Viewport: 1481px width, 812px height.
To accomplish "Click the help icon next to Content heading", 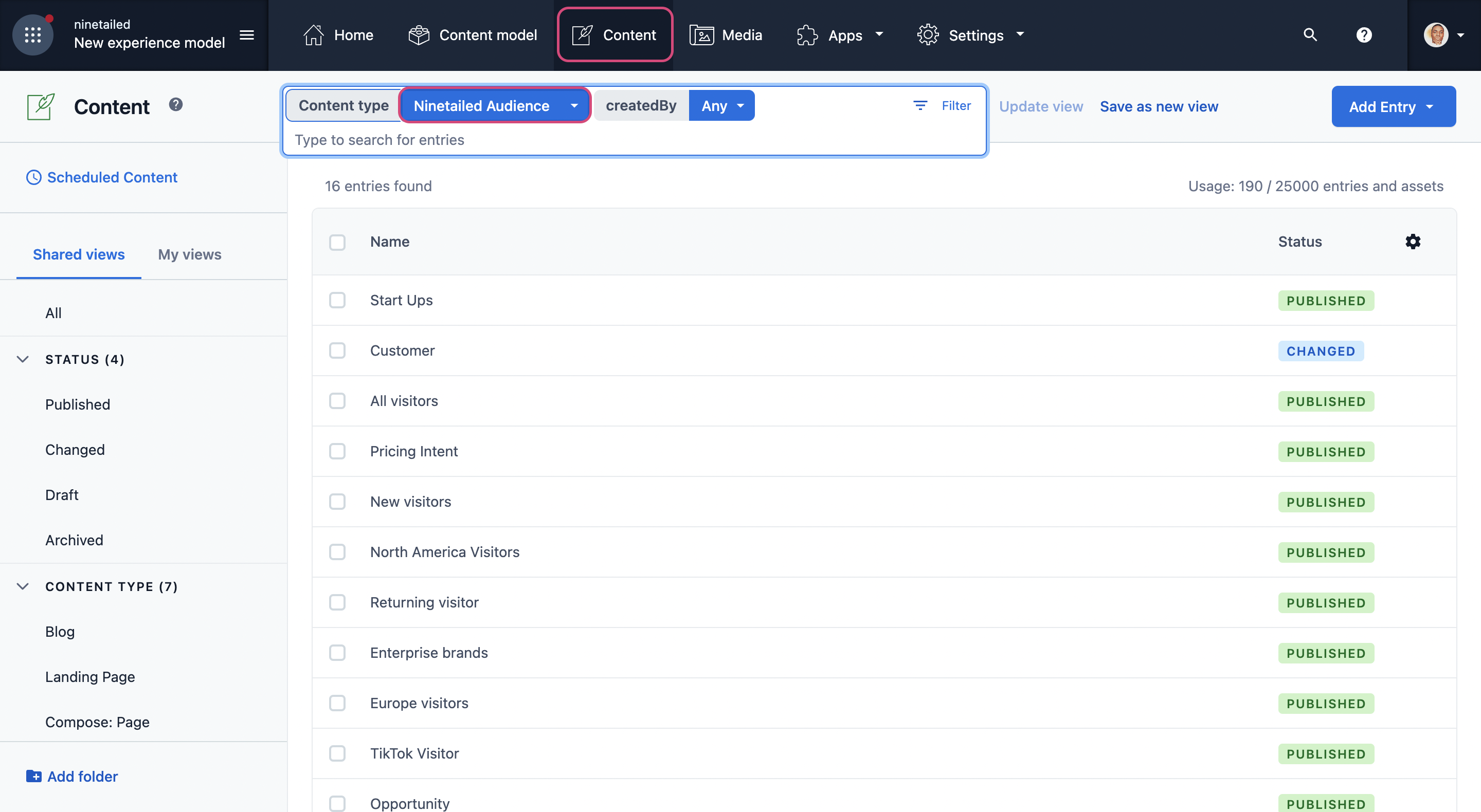I will click(x=175, y=105).
